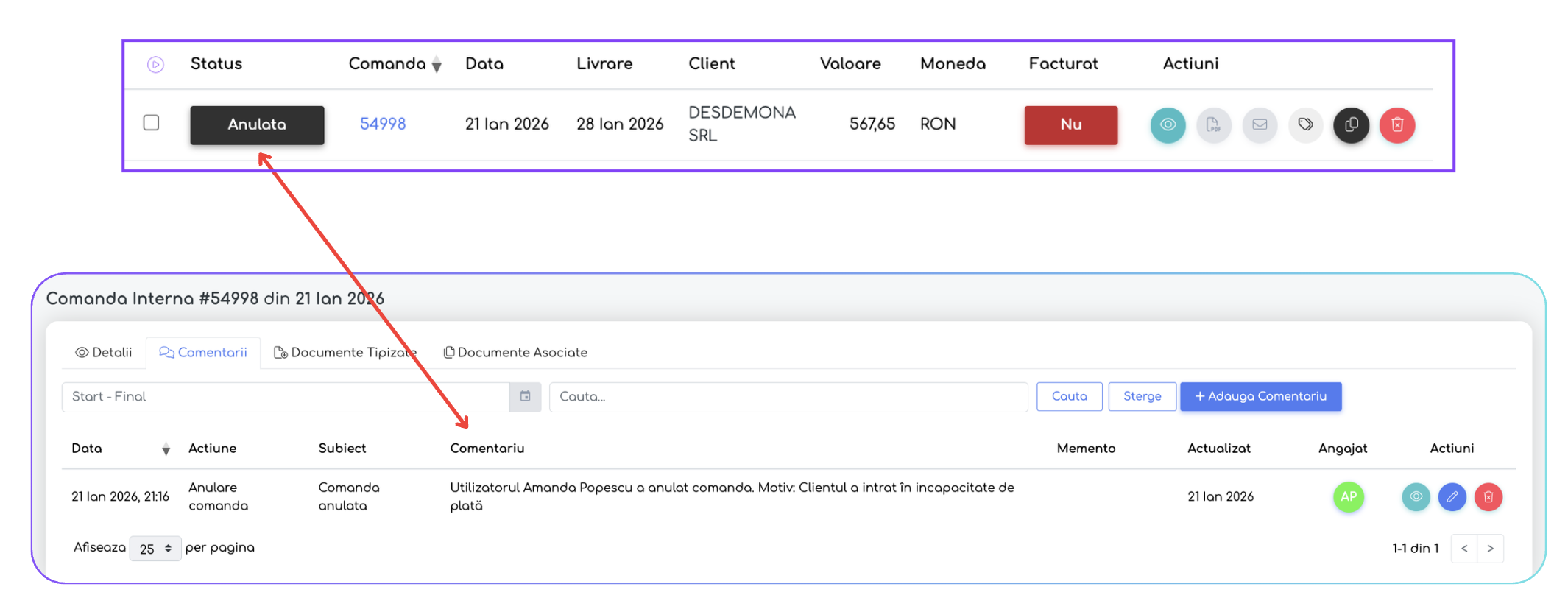Tick the checkbox for the Anulata order row
Viewport: 1568px width, 598px height.
[151, 122]
